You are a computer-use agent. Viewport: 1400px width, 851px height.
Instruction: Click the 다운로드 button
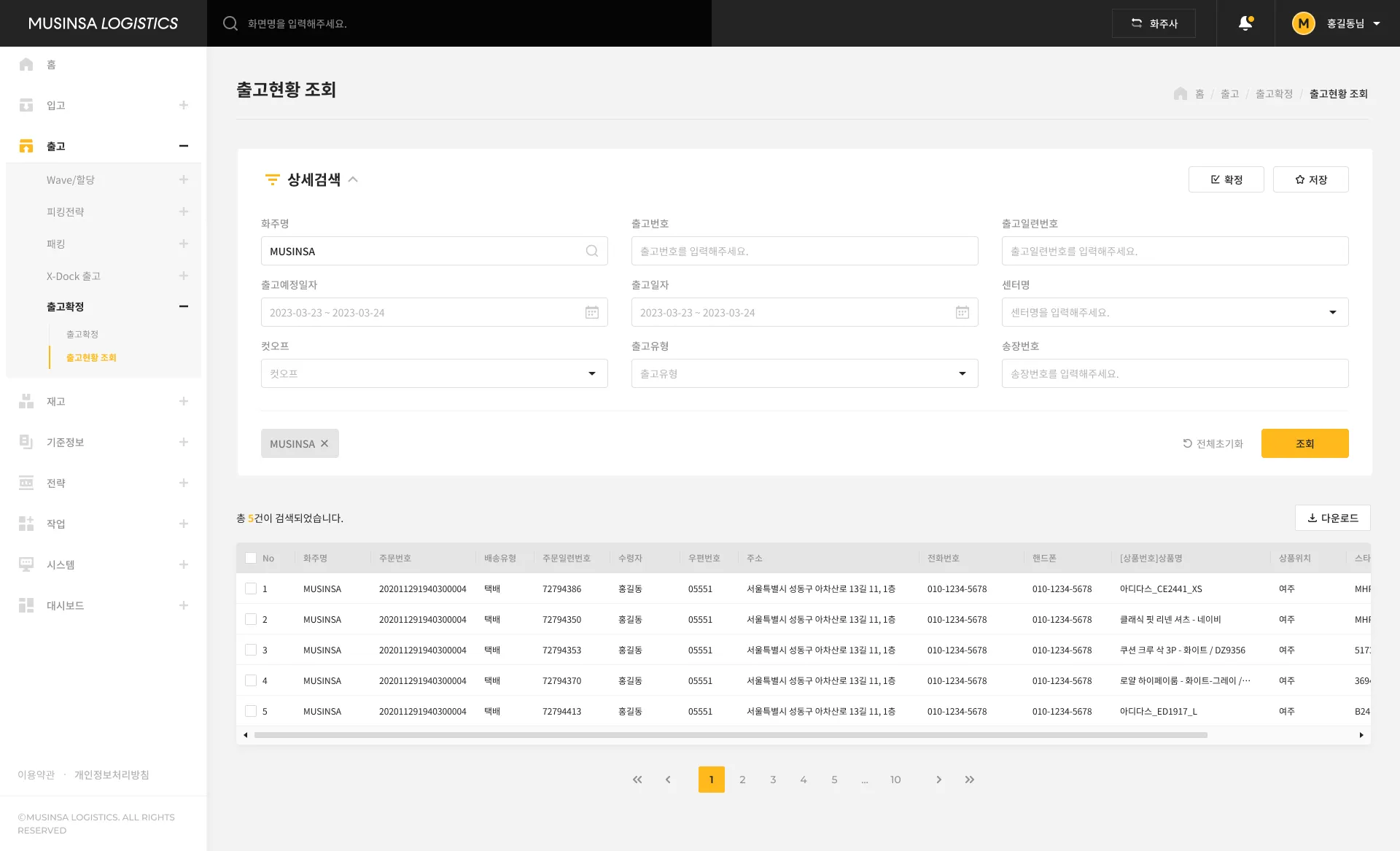(1332, 518)
